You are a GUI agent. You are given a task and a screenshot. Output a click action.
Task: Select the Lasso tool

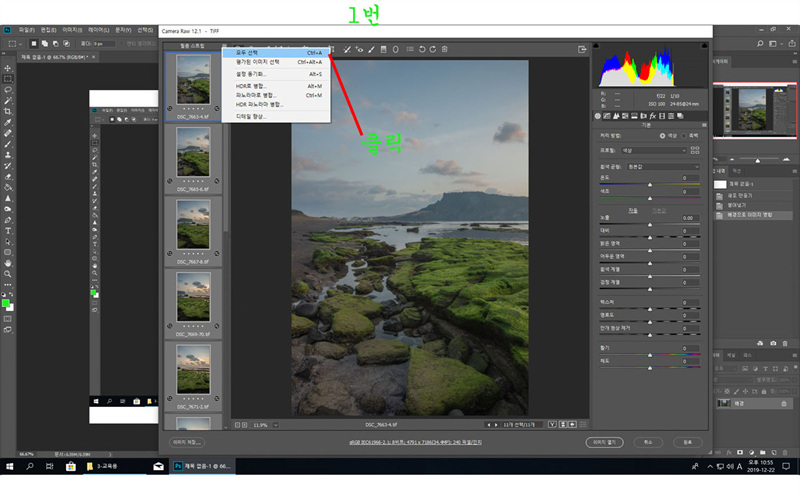coord(8,90)
